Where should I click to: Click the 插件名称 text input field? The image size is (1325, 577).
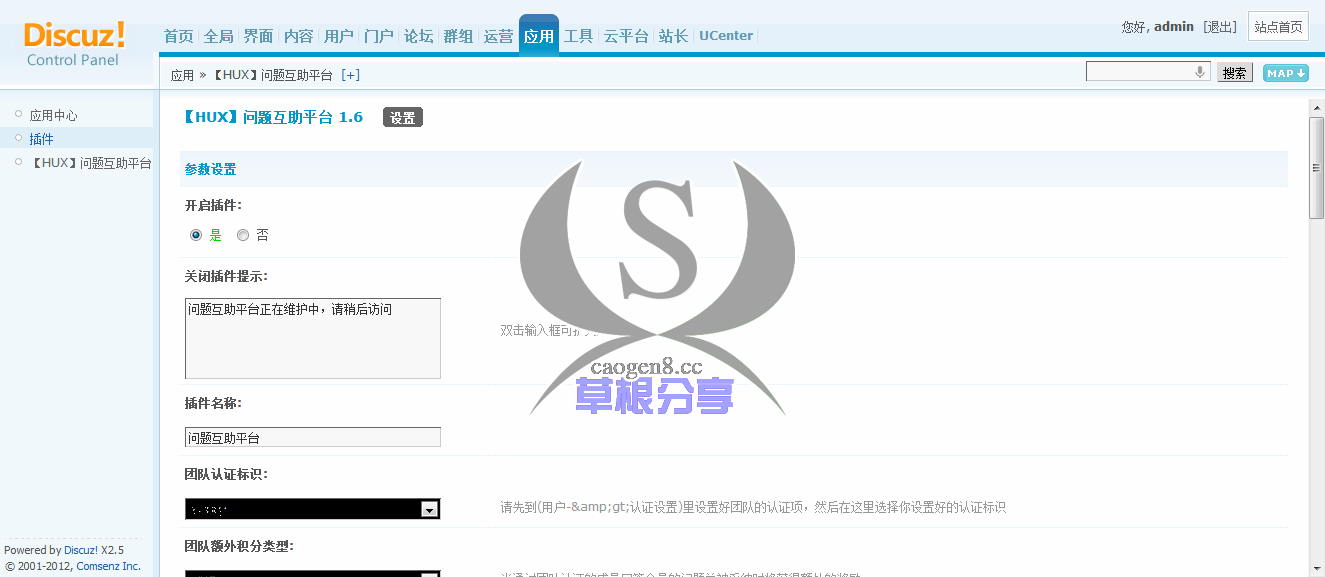[x=312, y=437]
